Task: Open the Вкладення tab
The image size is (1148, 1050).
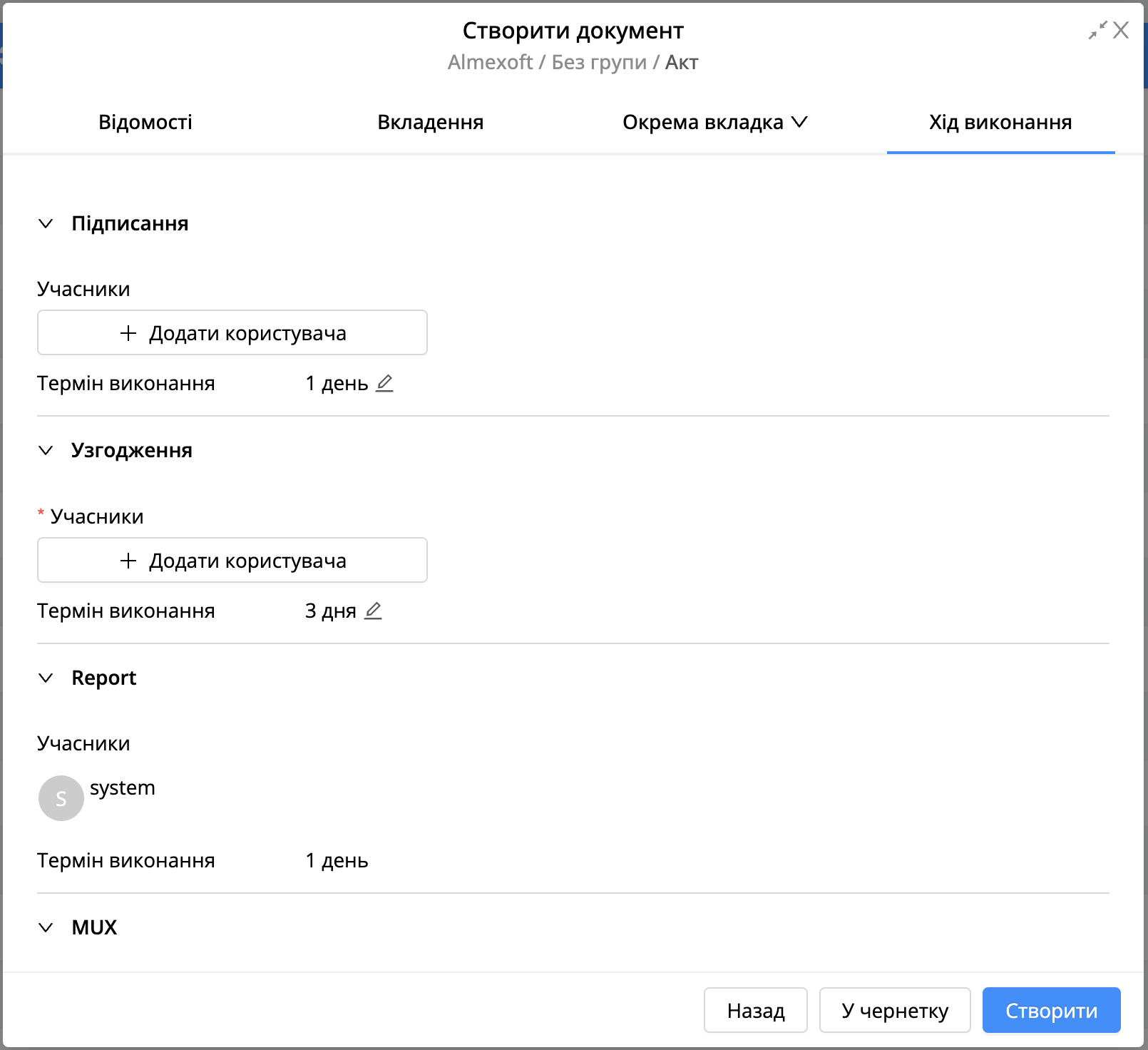Action: pos(431,122)
